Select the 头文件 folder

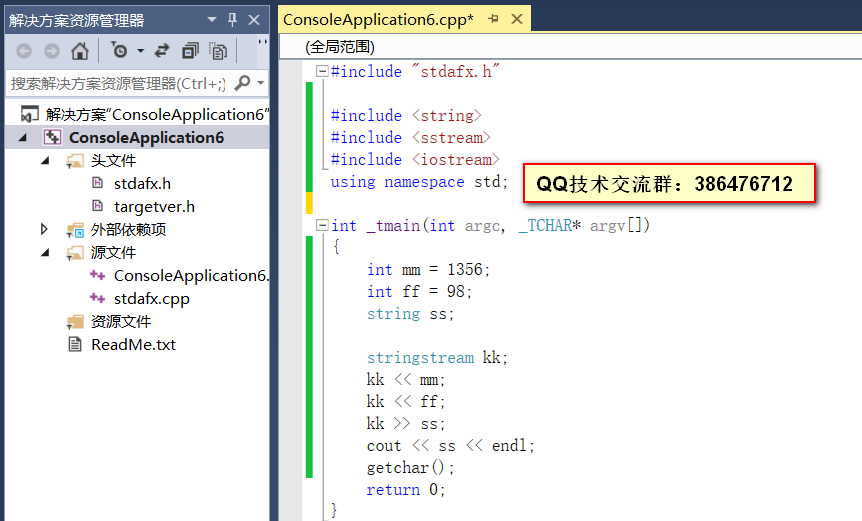click(x=113, y=160)
